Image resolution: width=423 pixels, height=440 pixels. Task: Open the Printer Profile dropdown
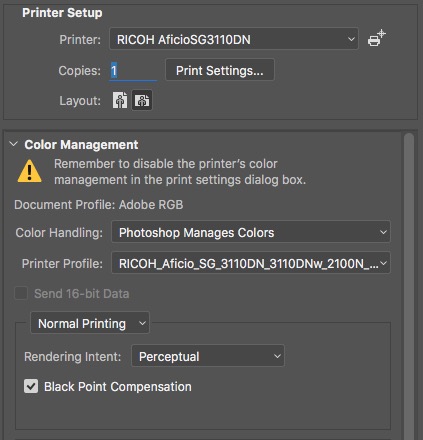tap(251, 263)
